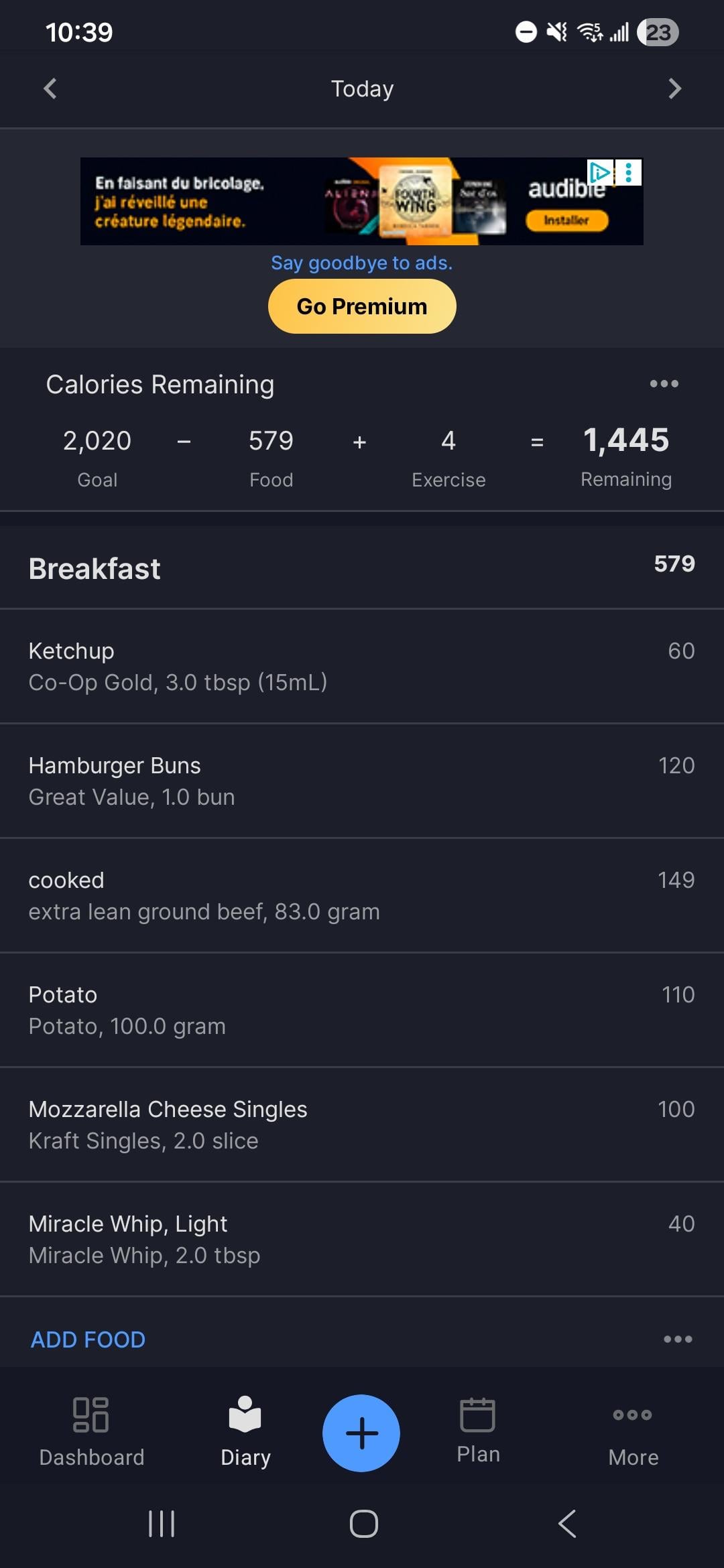Open the Dashboard tab

92,1433
